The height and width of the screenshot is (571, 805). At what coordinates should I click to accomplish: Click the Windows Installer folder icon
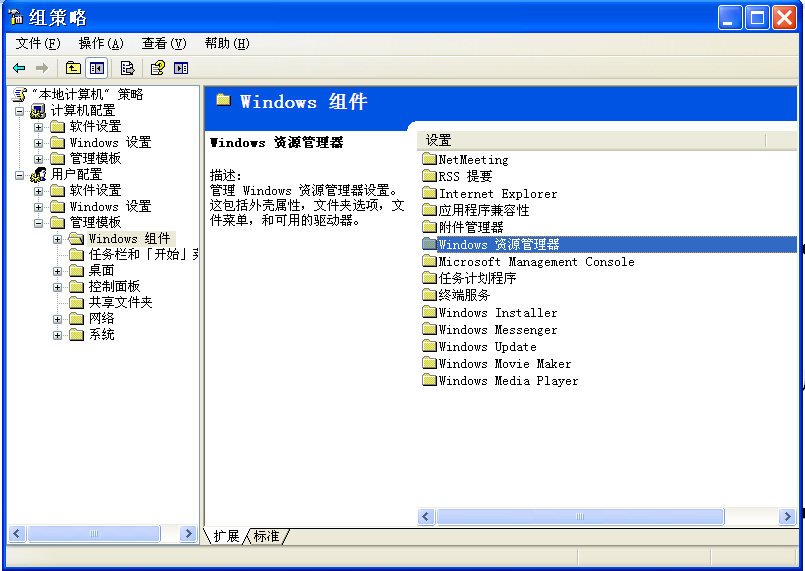tap(429, 312)
